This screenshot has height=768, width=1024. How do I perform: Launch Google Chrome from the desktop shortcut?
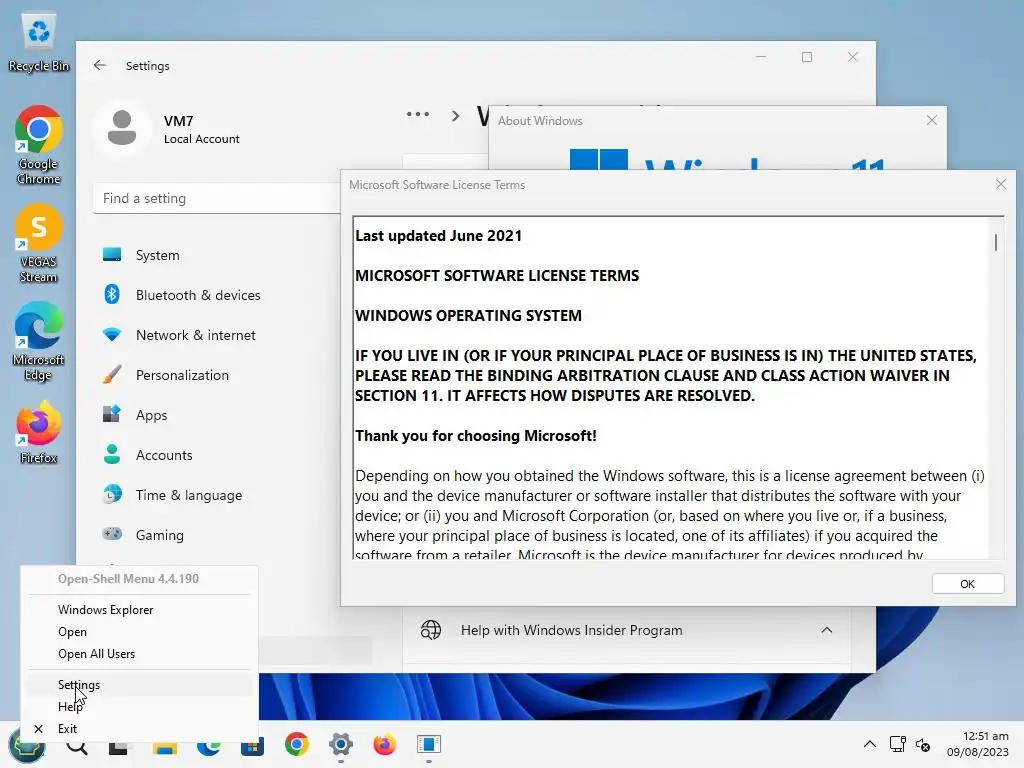39,144
